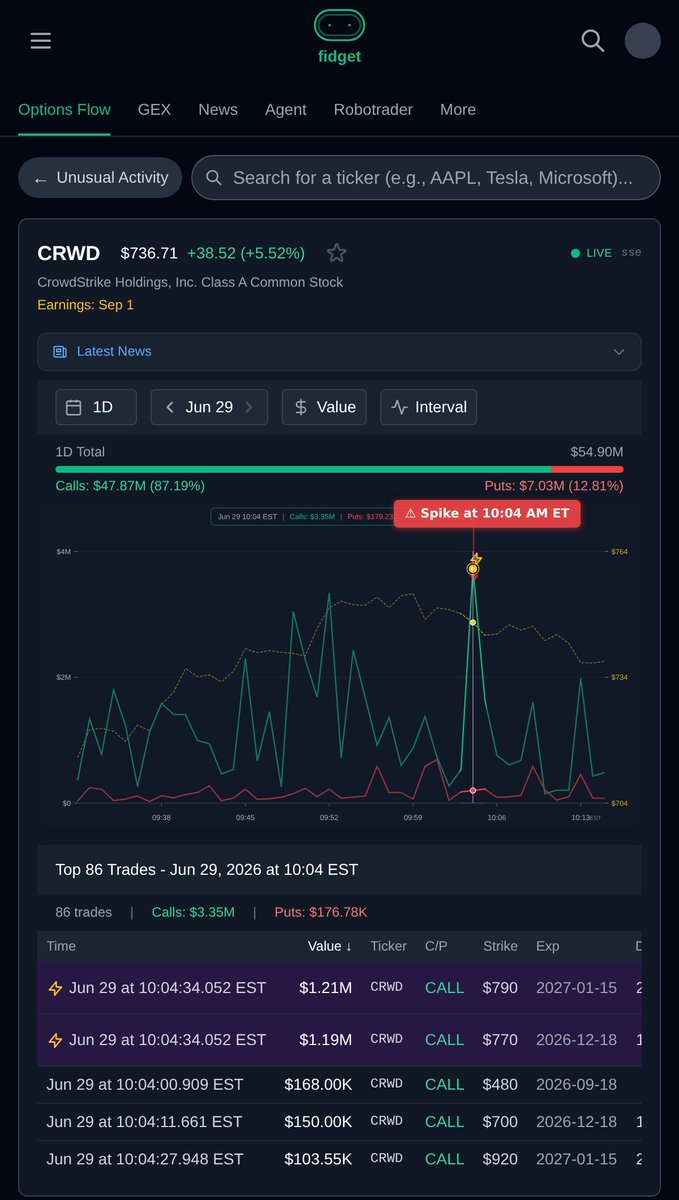Image resolution: width=679 pixels, height=1200 pixels.
Task: Select the $1.19M trade value cell
Action: click(325, 1040)
